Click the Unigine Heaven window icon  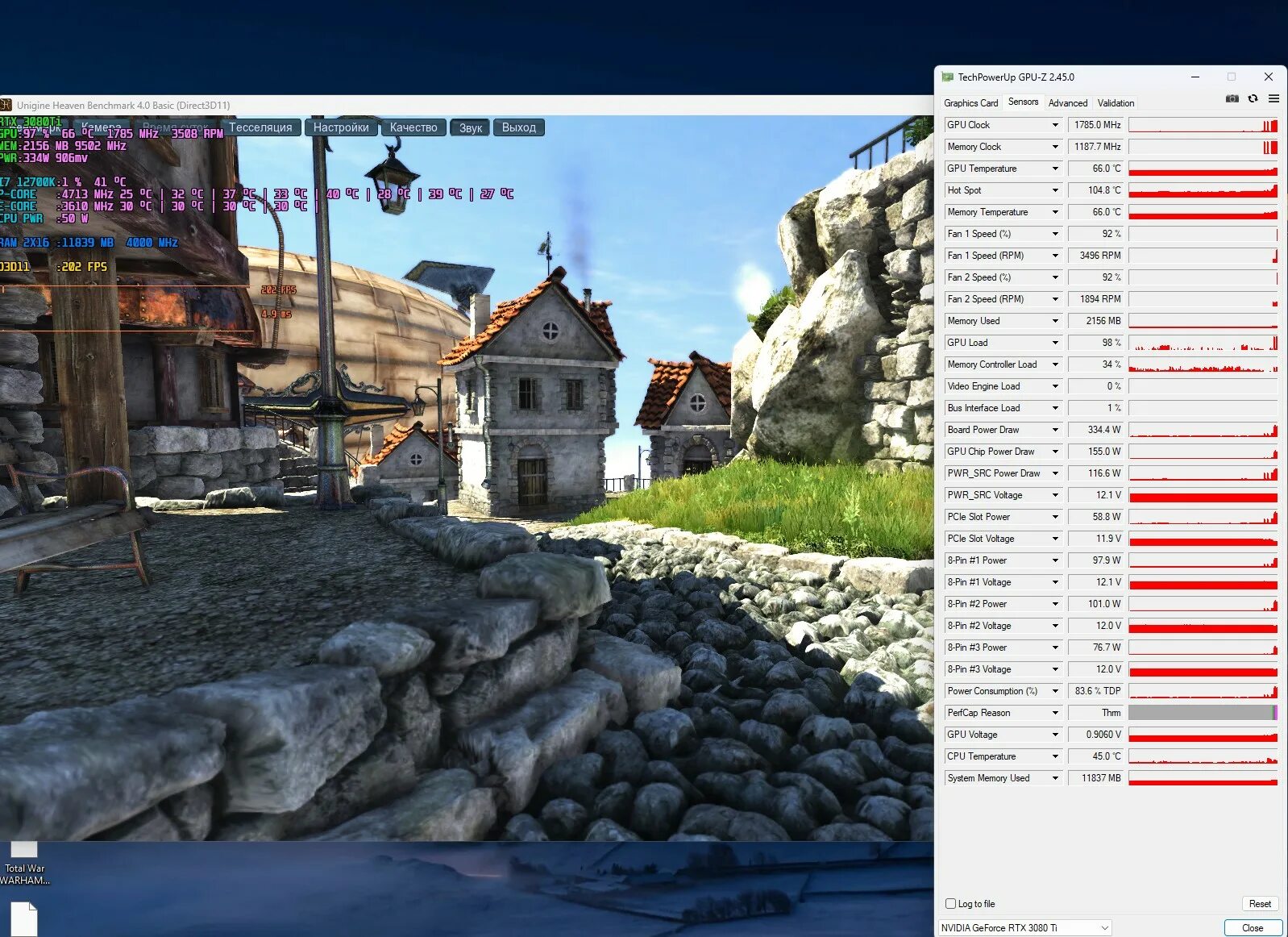pyautogui.click(x=6, y=105)
